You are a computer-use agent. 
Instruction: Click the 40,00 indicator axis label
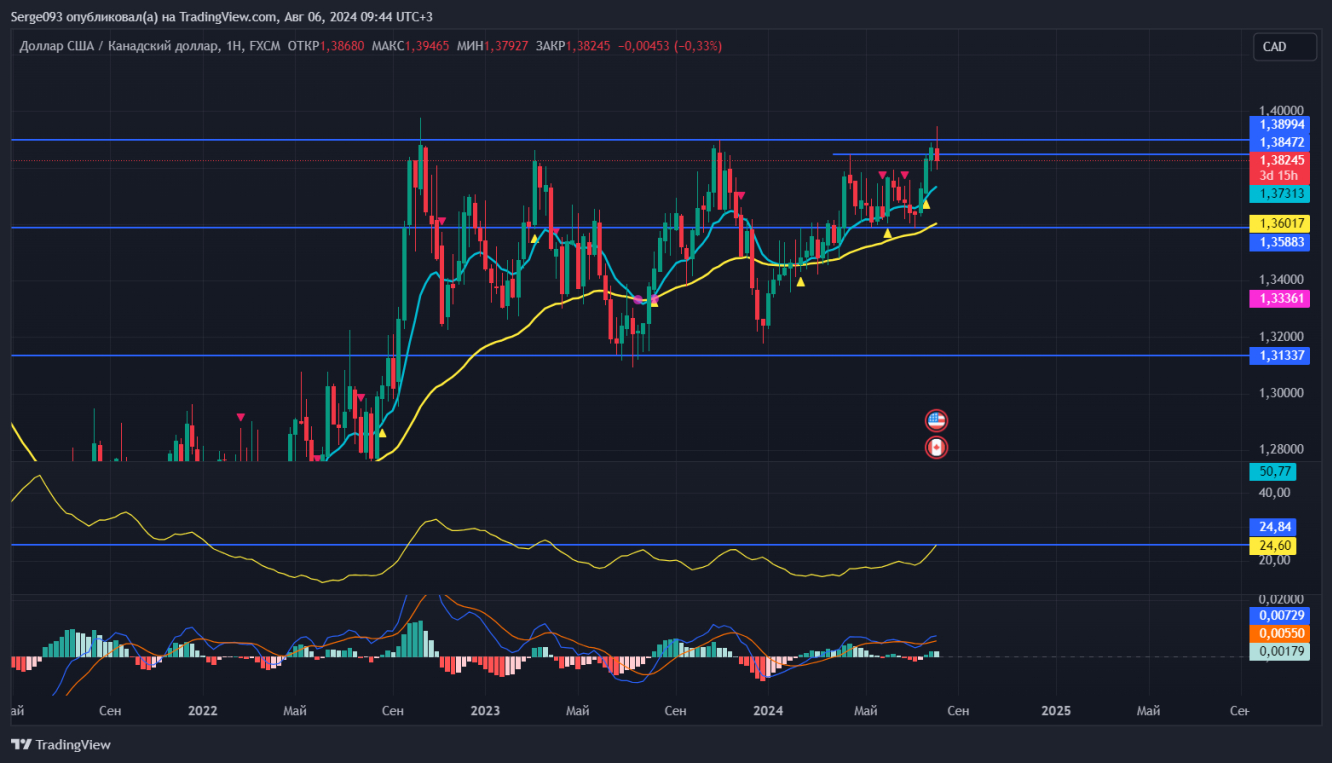[1273, 492]
